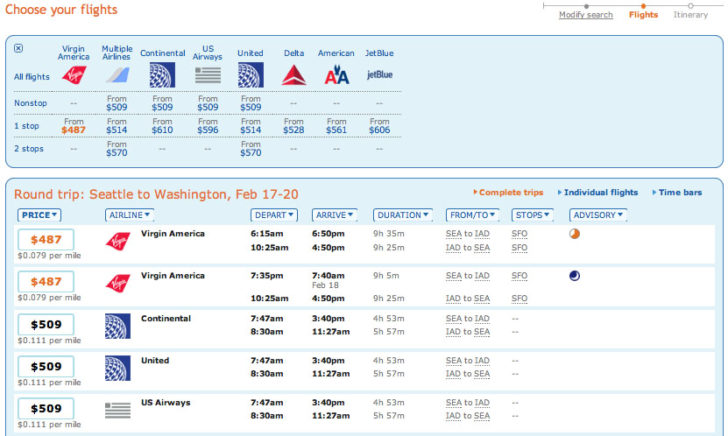The image size is (728, 436).
Task: Select United globe logo in matrix
Action: [251, 75]
